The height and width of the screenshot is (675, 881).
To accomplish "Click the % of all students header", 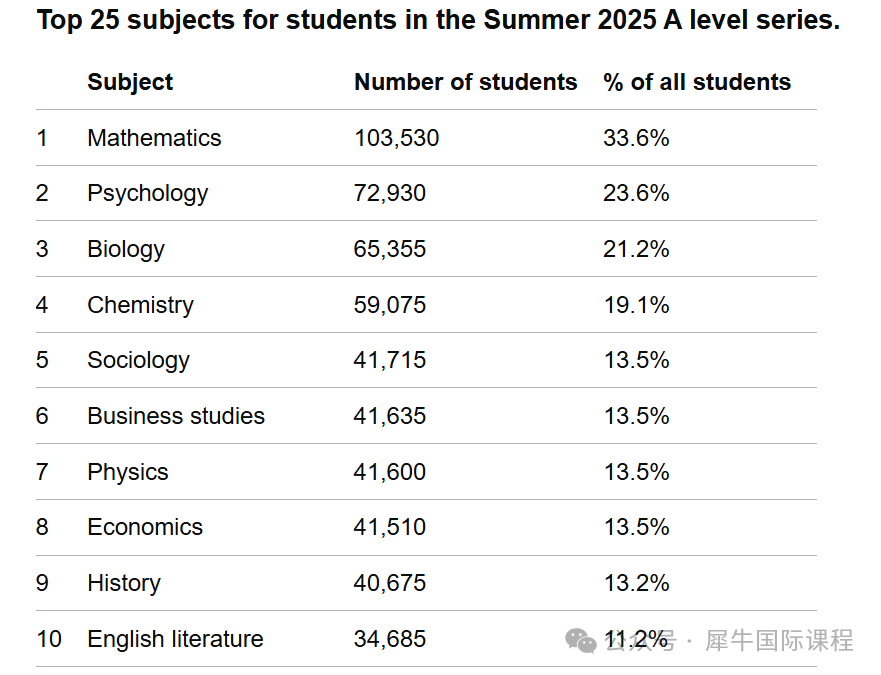I will [697, 82].
